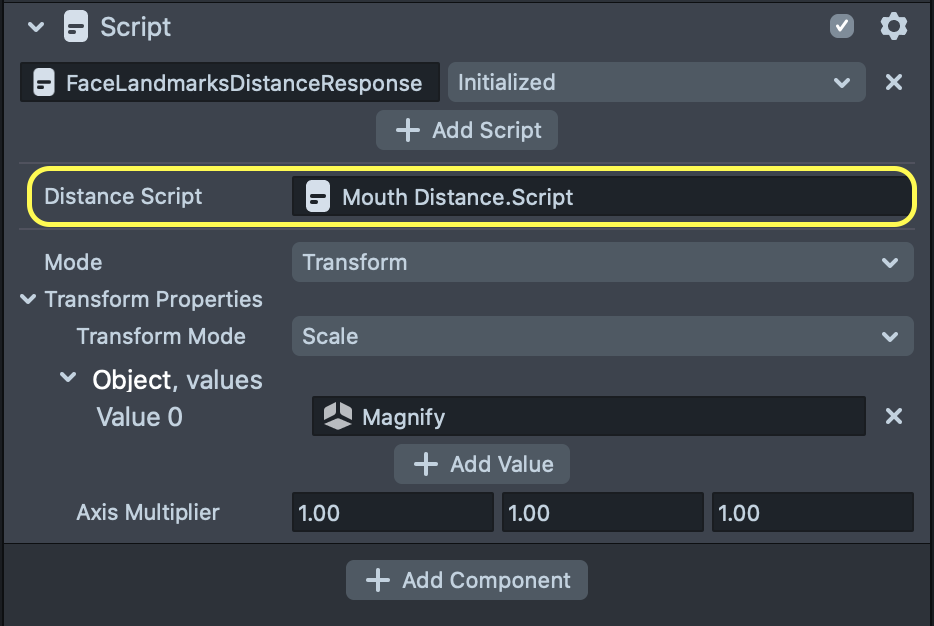Image resolution: width=934 pixels, height=626 pixels.
Task: Click the Mouth Distance script icon
Action: [x=318, y=197]
